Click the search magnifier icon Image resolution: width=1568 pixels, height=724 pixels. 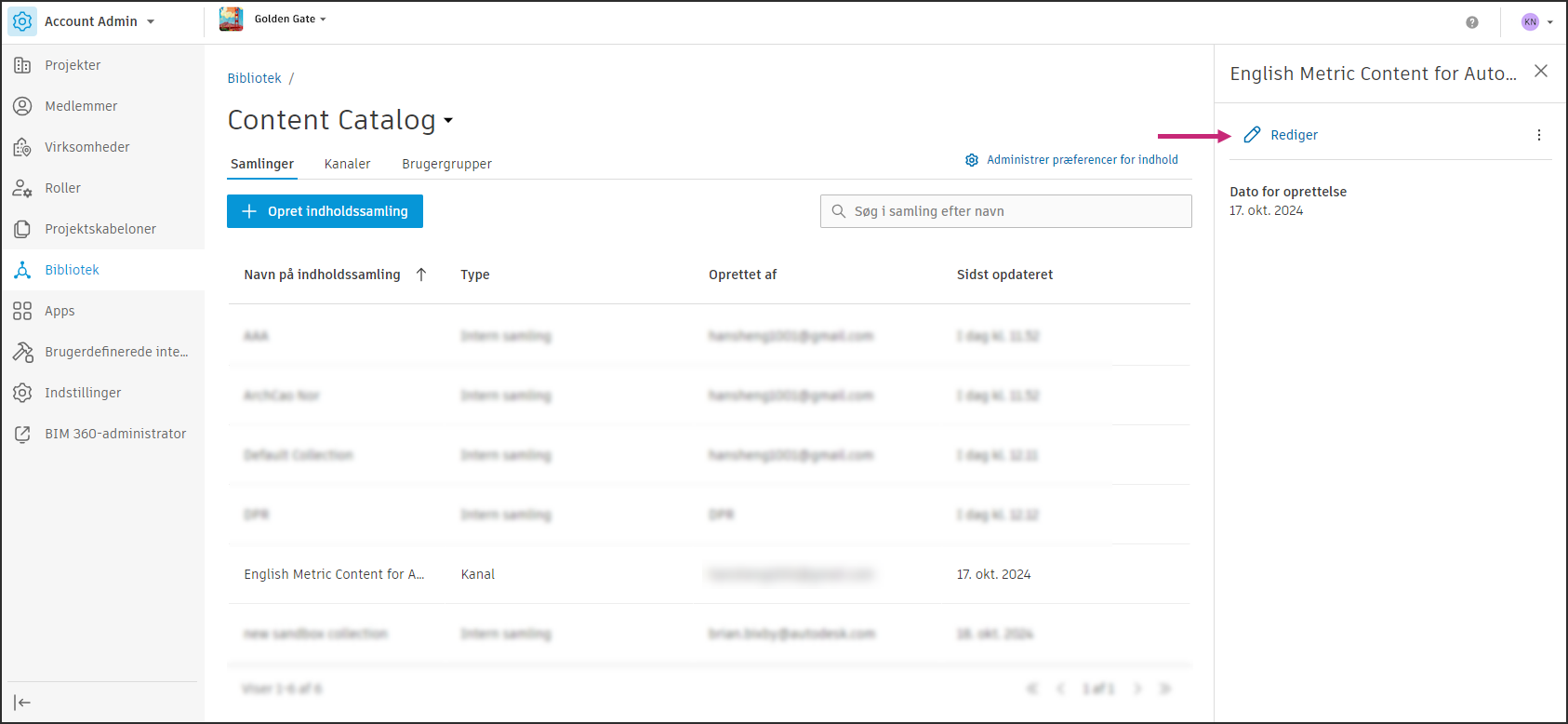(x=839, y=211)
